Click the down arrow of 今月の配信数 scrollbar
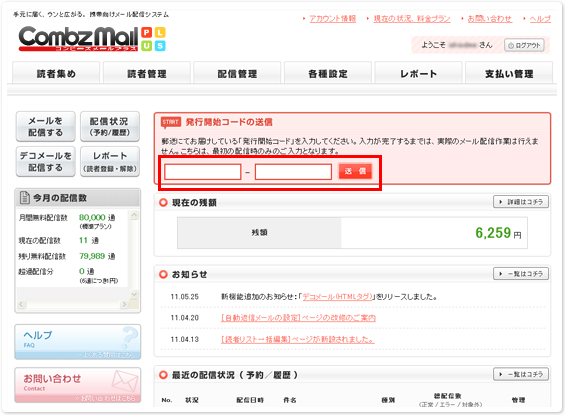 pyautogui.click(x=134, y=294)
